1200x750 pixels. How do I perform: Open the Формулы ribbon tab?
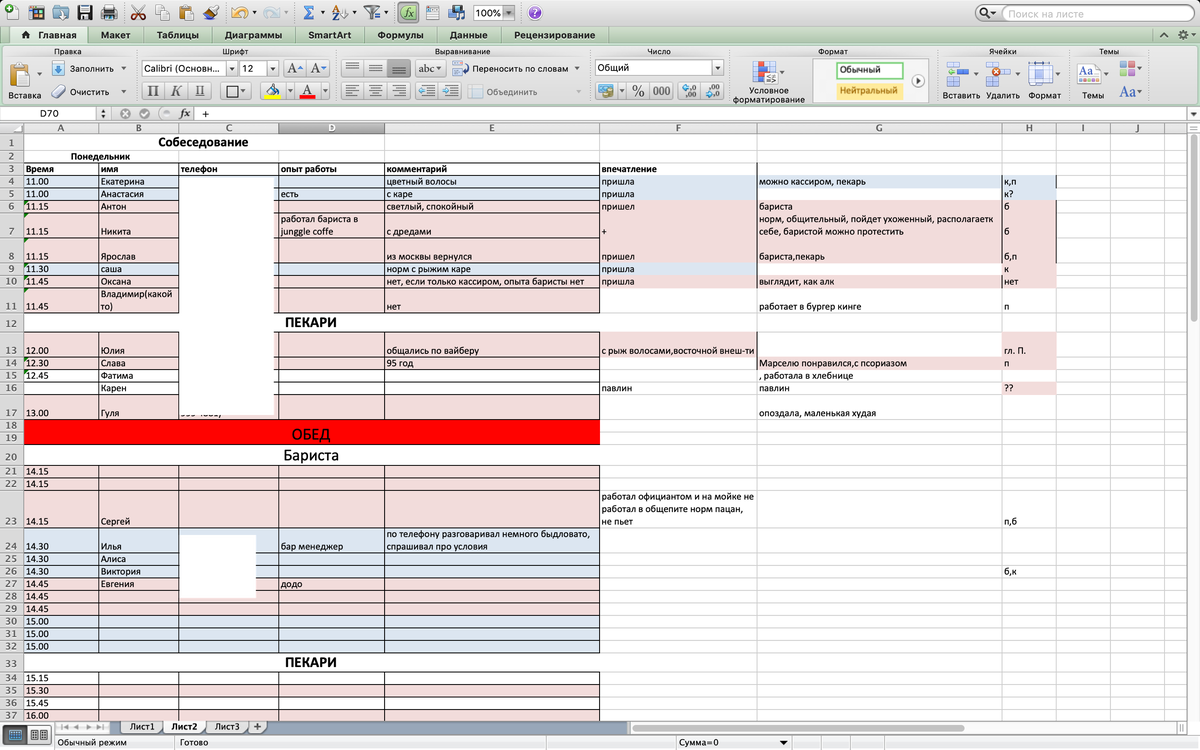click(x=400, y=35)
